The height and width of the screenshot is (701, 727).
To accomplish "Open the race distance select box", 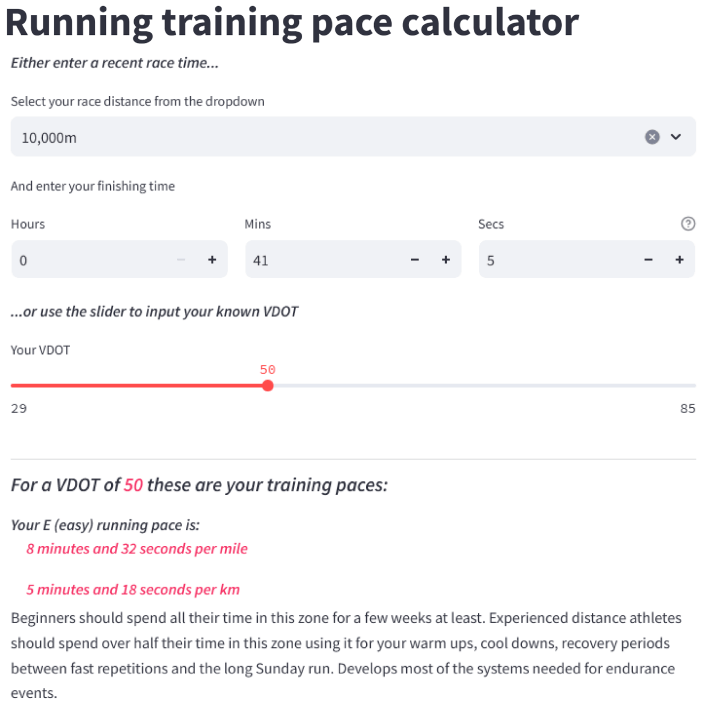I will click(x=320, y=137).
